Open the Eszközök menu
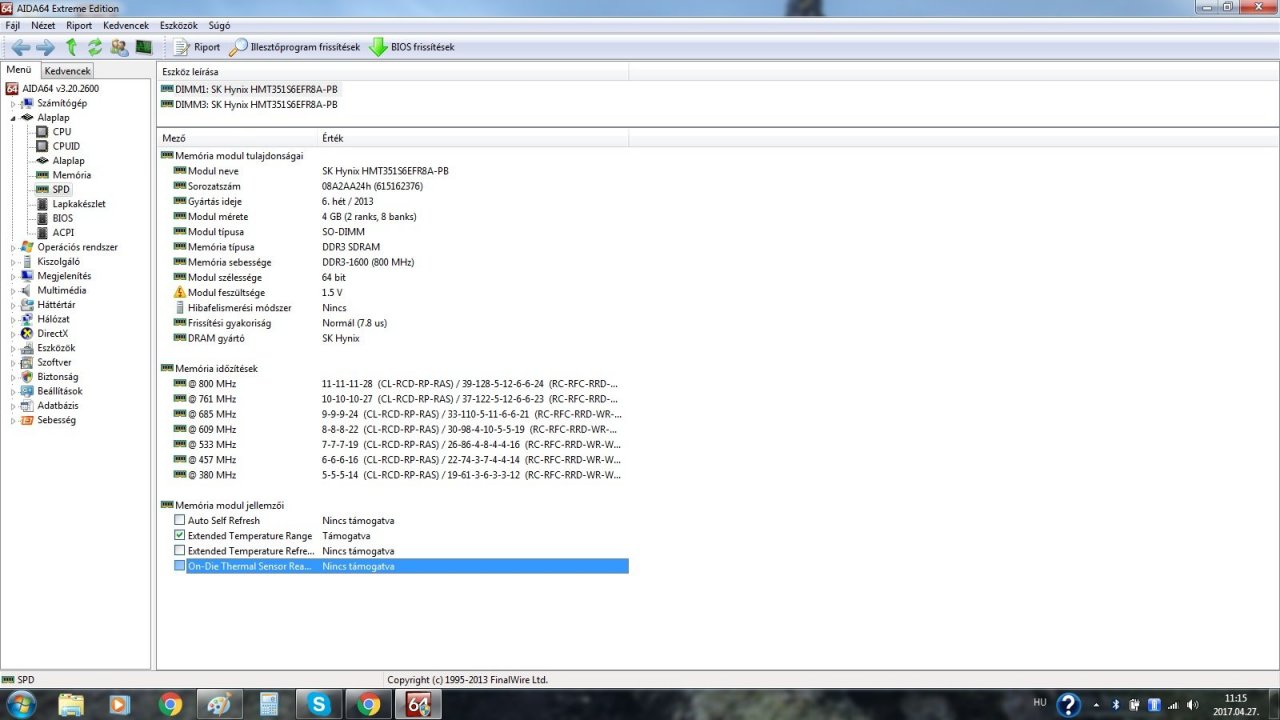1280x720 pixels. coord(179,25)
